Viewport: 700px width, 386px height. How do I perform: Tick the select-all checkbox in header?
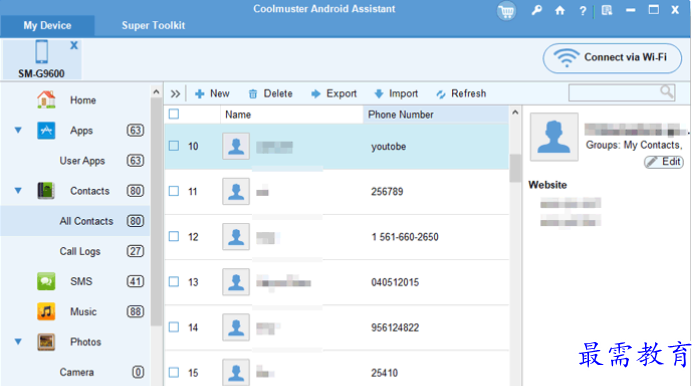[174, 114]
